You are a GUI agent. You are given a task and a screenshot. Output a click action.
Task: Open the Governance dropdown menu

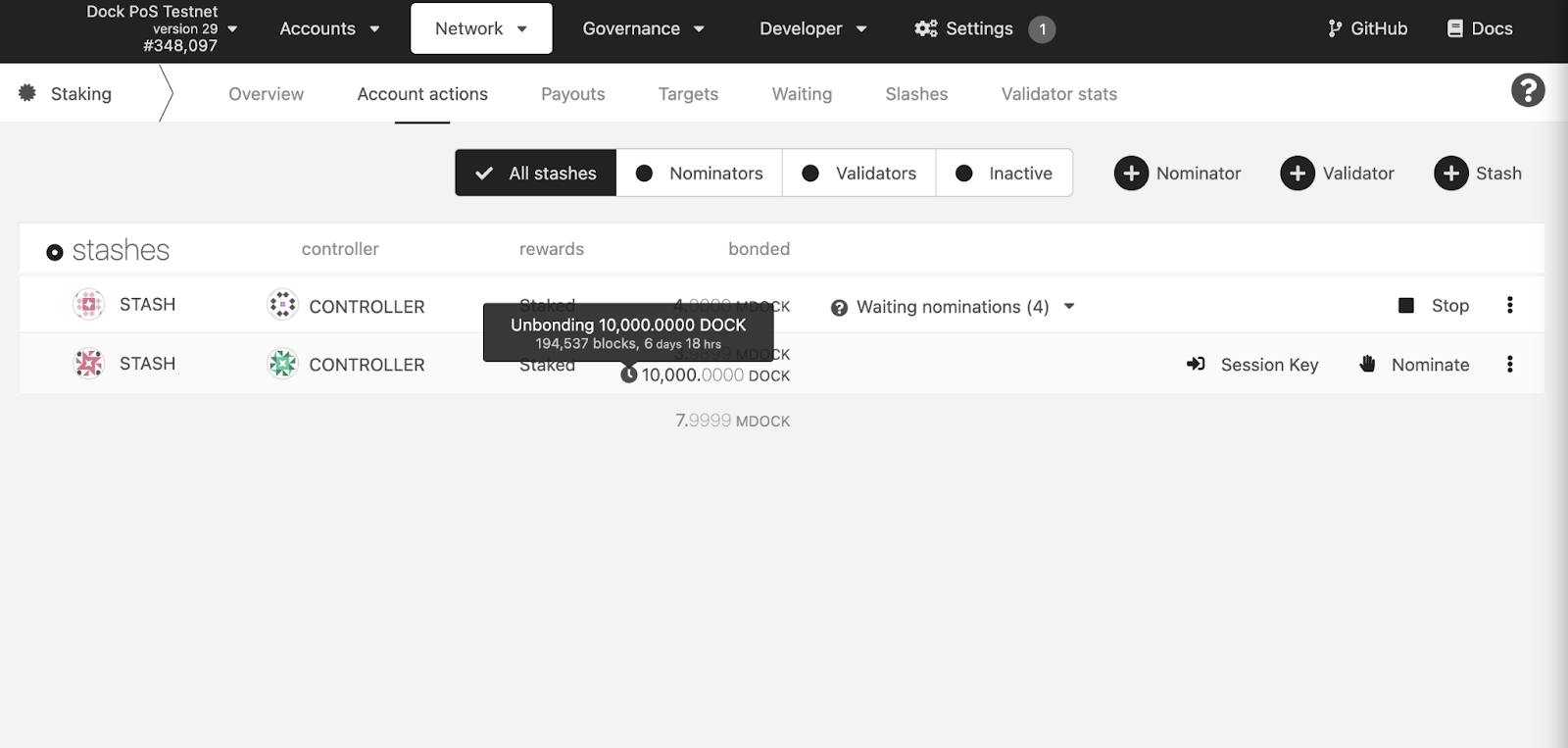click(643, 28)
